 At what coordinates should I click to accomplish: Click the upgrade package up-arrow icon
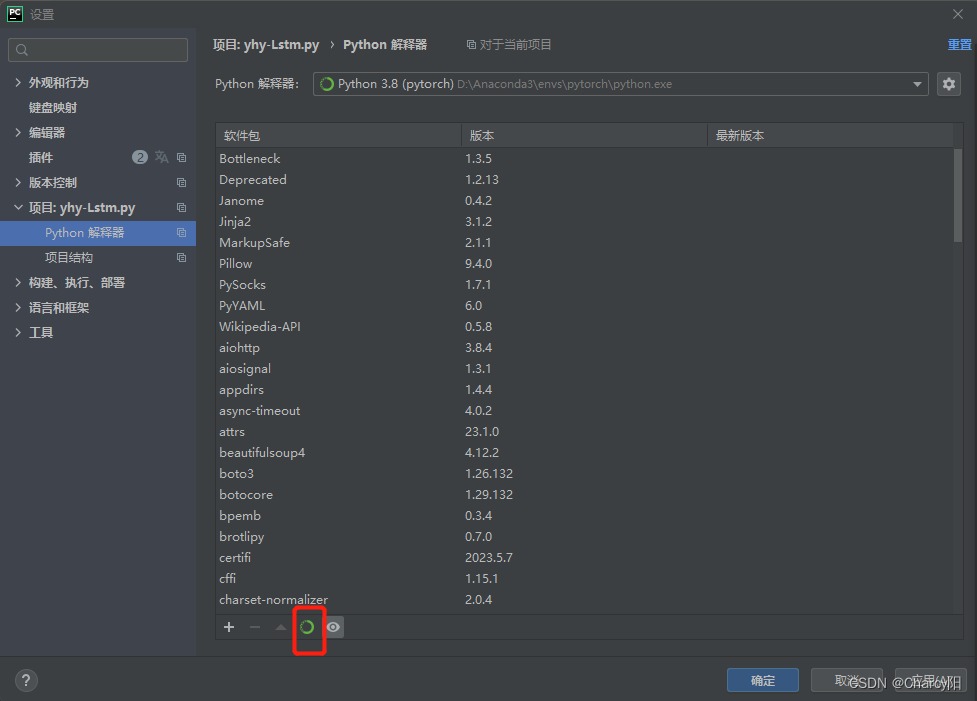click(281, 627)
